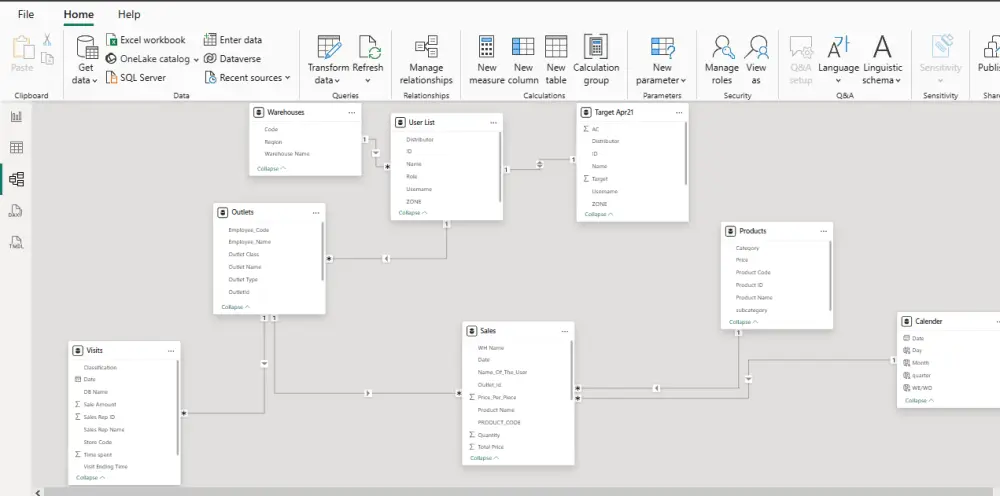
Task: Collapse the Sales table card
Action: (484, 458)
